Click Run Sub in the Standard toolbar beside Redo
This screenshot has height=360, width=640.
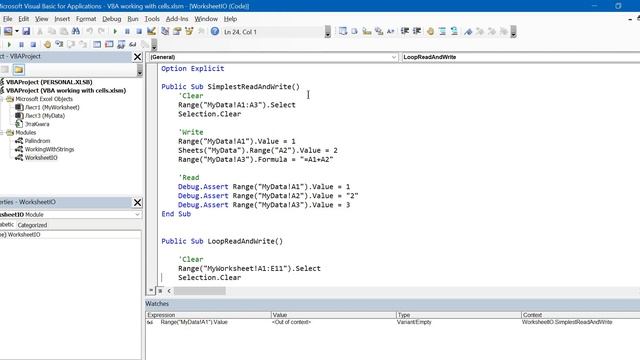coord(115,31)
